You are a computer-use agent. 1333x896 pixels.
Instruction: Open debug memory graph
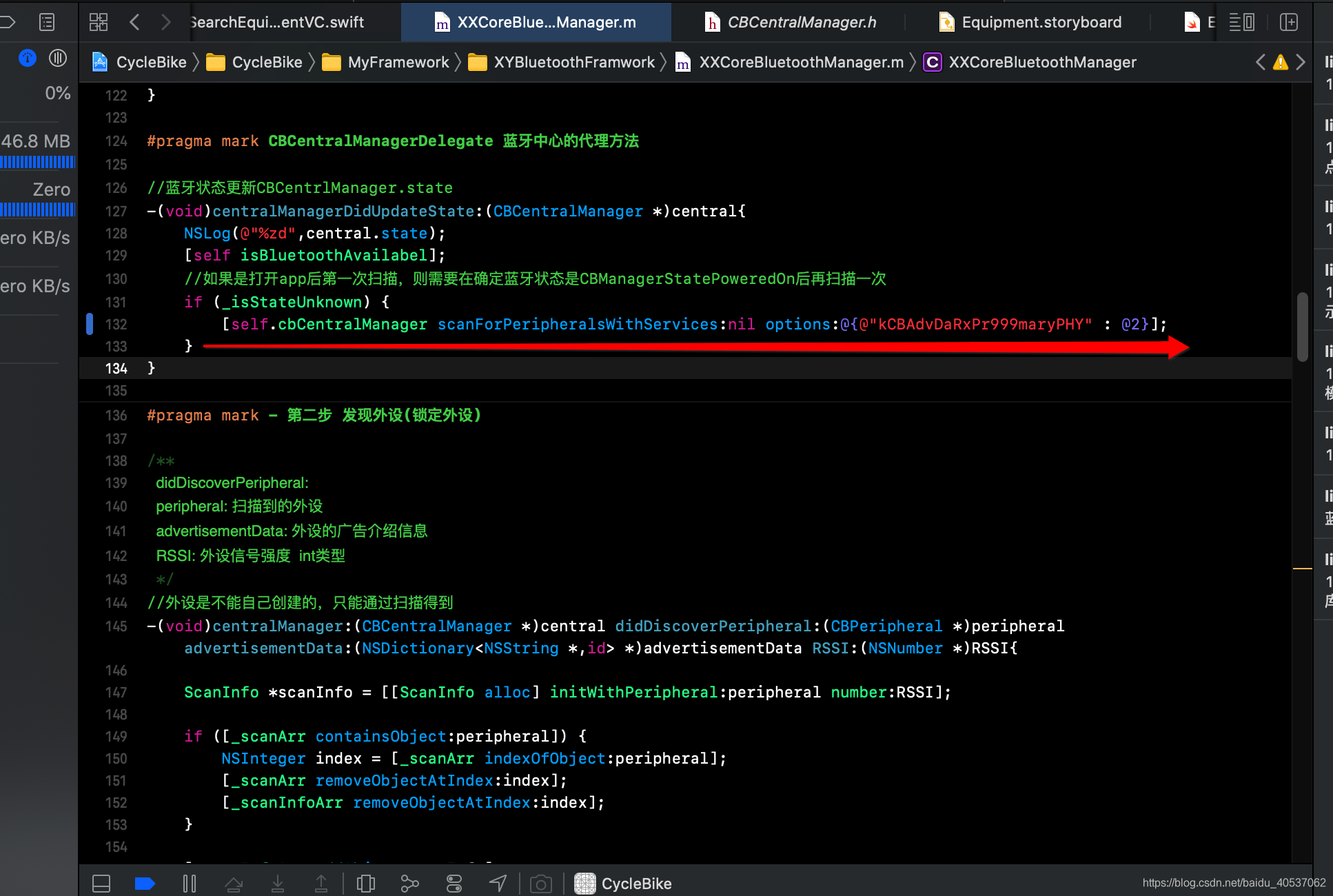tap(410, 884)
